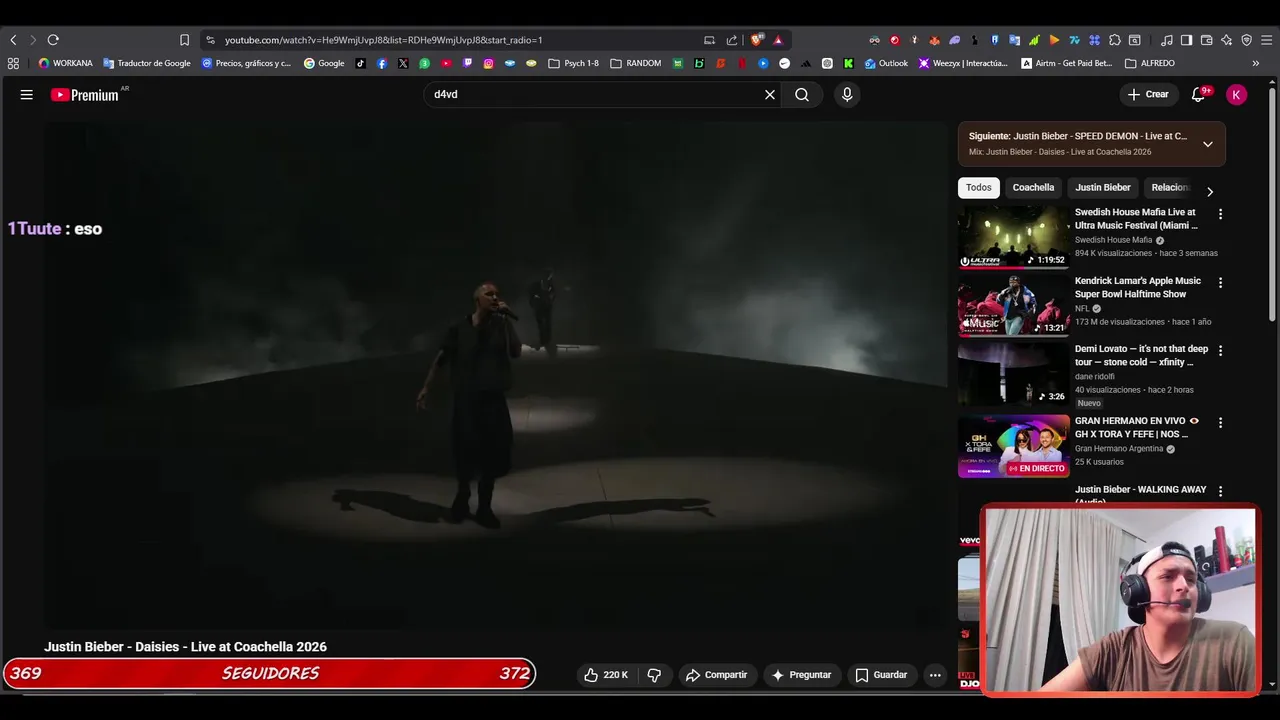Image resolution: width=1280 pixels, height=720 pixels.
Task: Go to YouTube Premium home logo
Action: coord(86,95)
